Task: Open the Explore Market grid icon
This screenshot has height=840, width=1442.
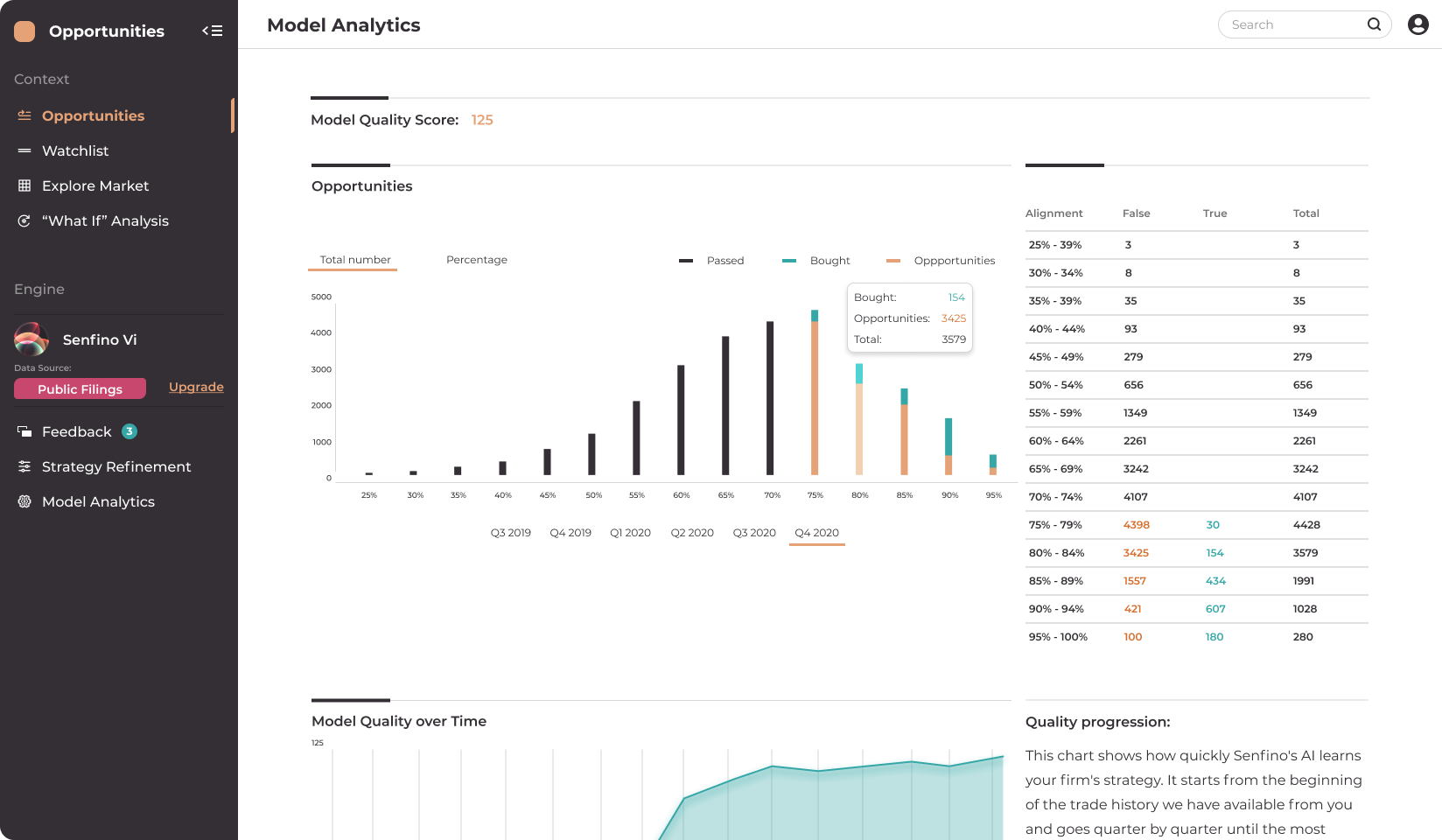Action: [24, 185]
